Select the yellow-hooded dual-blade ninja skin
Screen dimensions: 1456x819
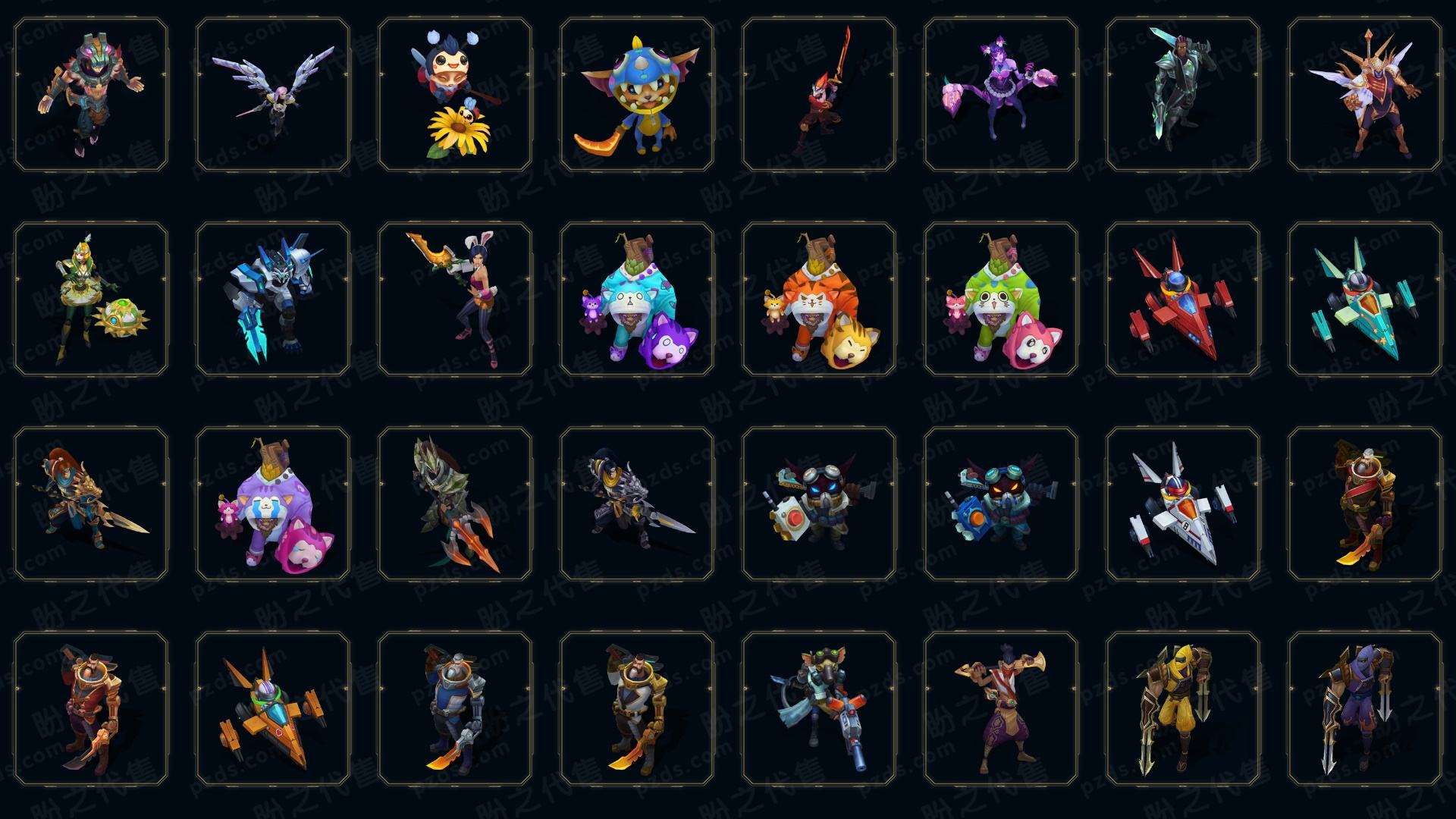click(1183, 708)
